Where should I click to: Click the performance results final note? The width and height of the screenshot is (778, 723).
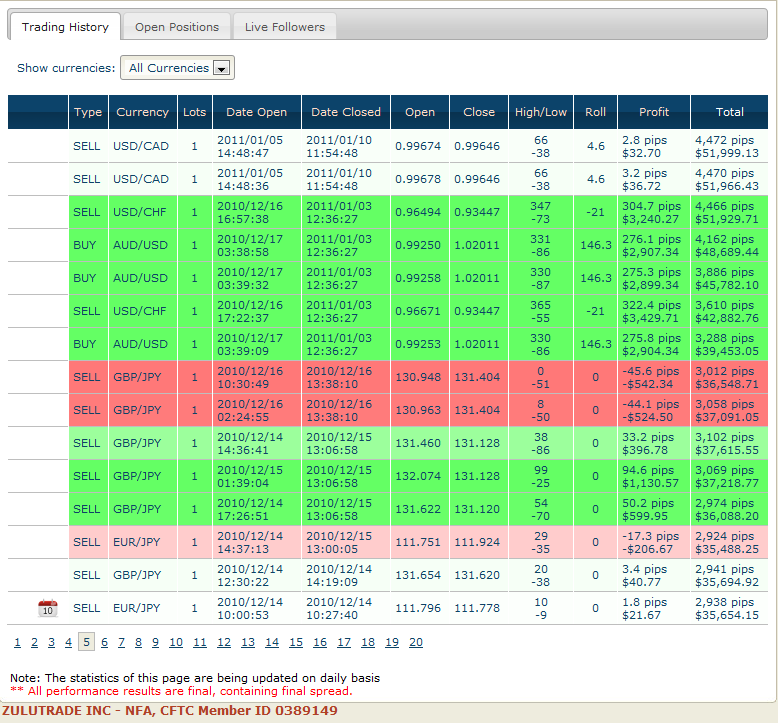182,691
